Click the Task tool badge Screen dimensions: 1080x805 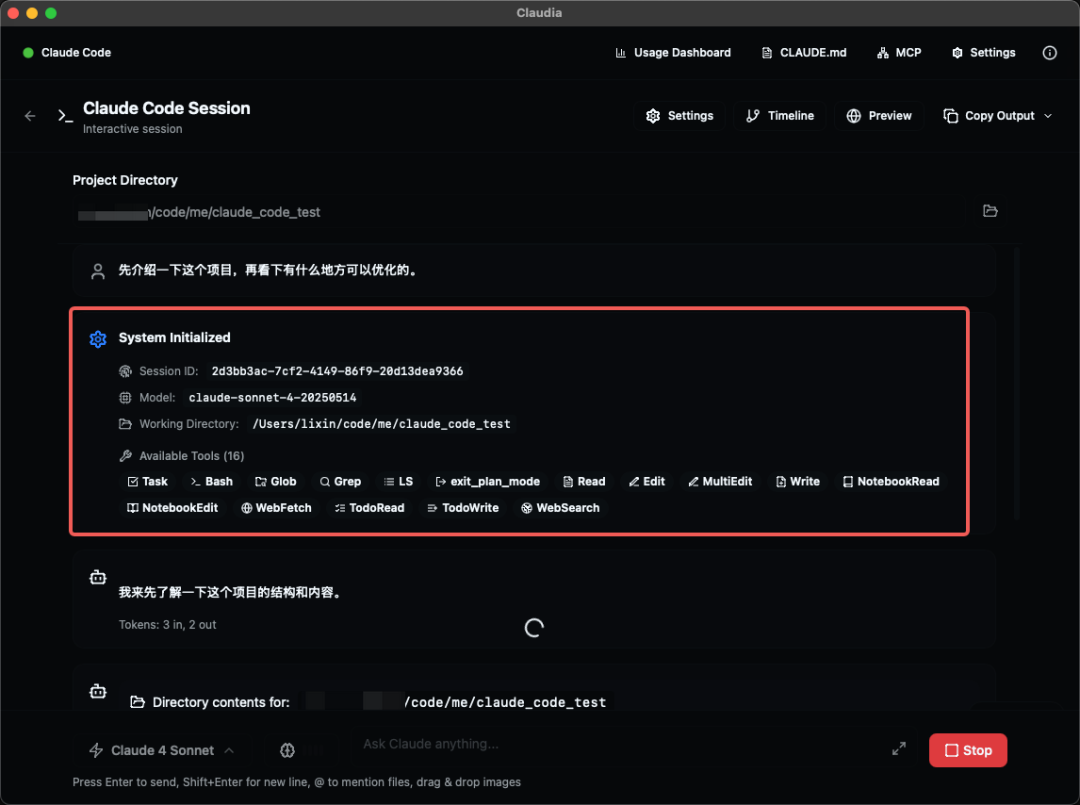tap(147, 481)
